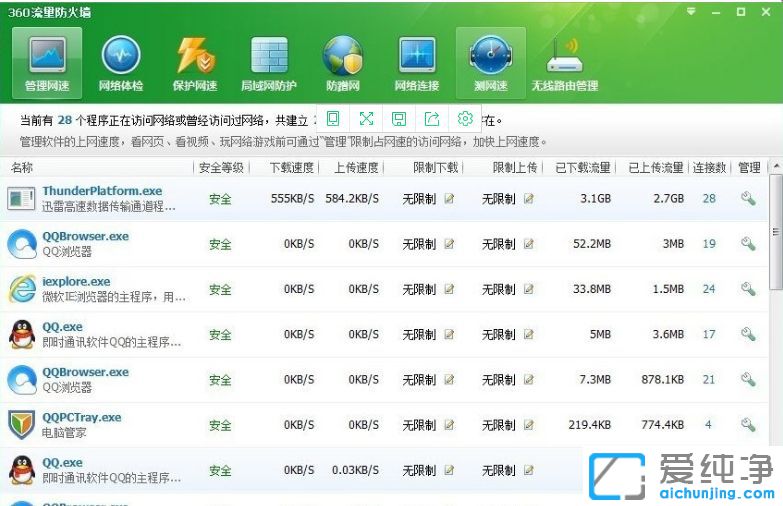Select the 局域网防护 tab
The image size is (783, 506).
(269, 62)
